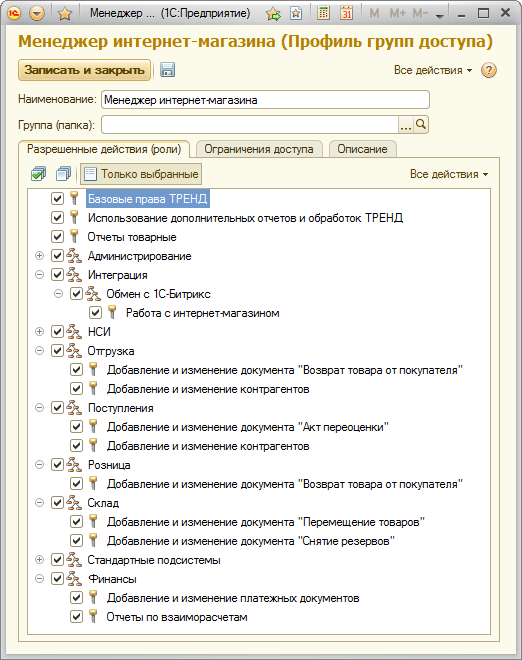Collapse the Склад tree node
The image size is (522, 660).
click(x=39, y=503)
